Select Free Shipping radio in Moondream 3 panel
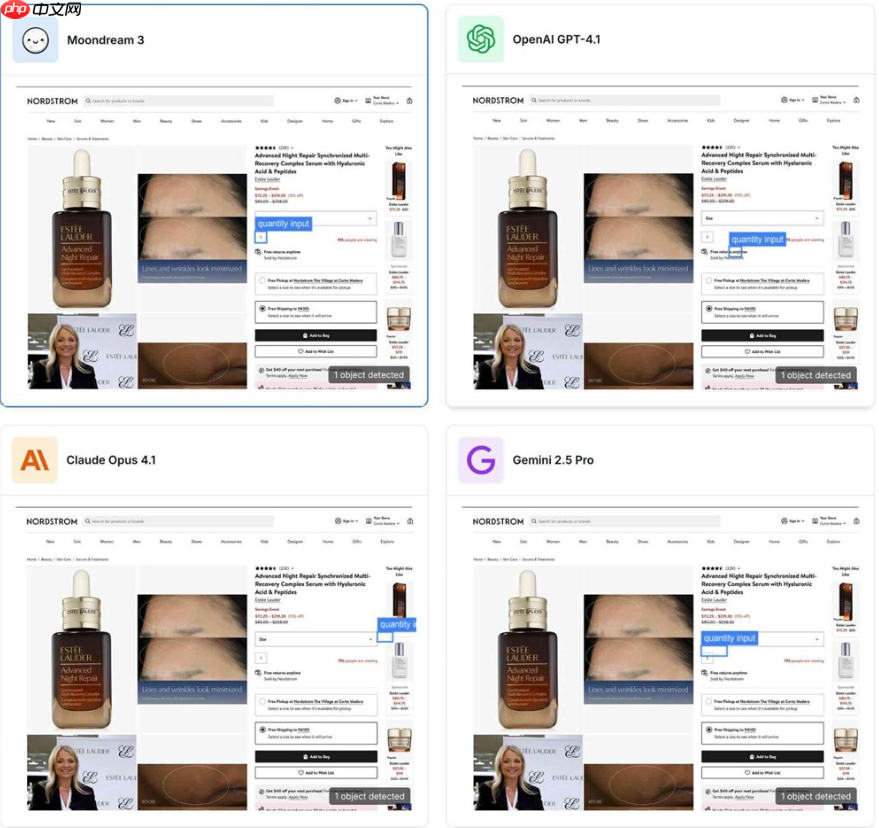The image size is (879, 828). tap(262, 308)
